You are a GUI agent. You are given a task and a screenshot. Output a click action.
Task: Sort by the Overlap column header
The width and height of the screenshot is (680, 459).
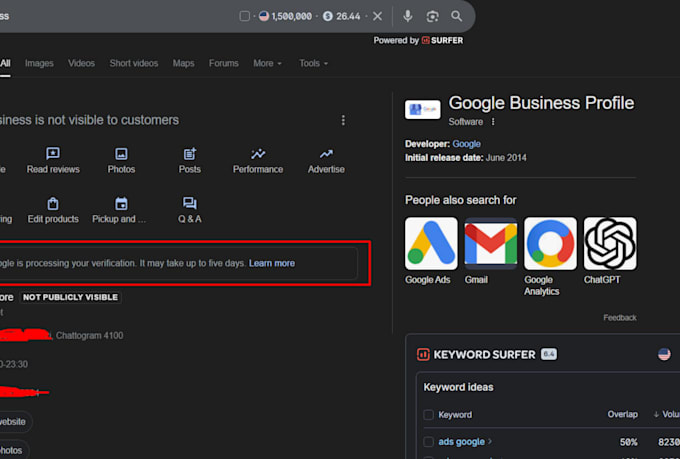pyautogui.click(x=622, y=414)
